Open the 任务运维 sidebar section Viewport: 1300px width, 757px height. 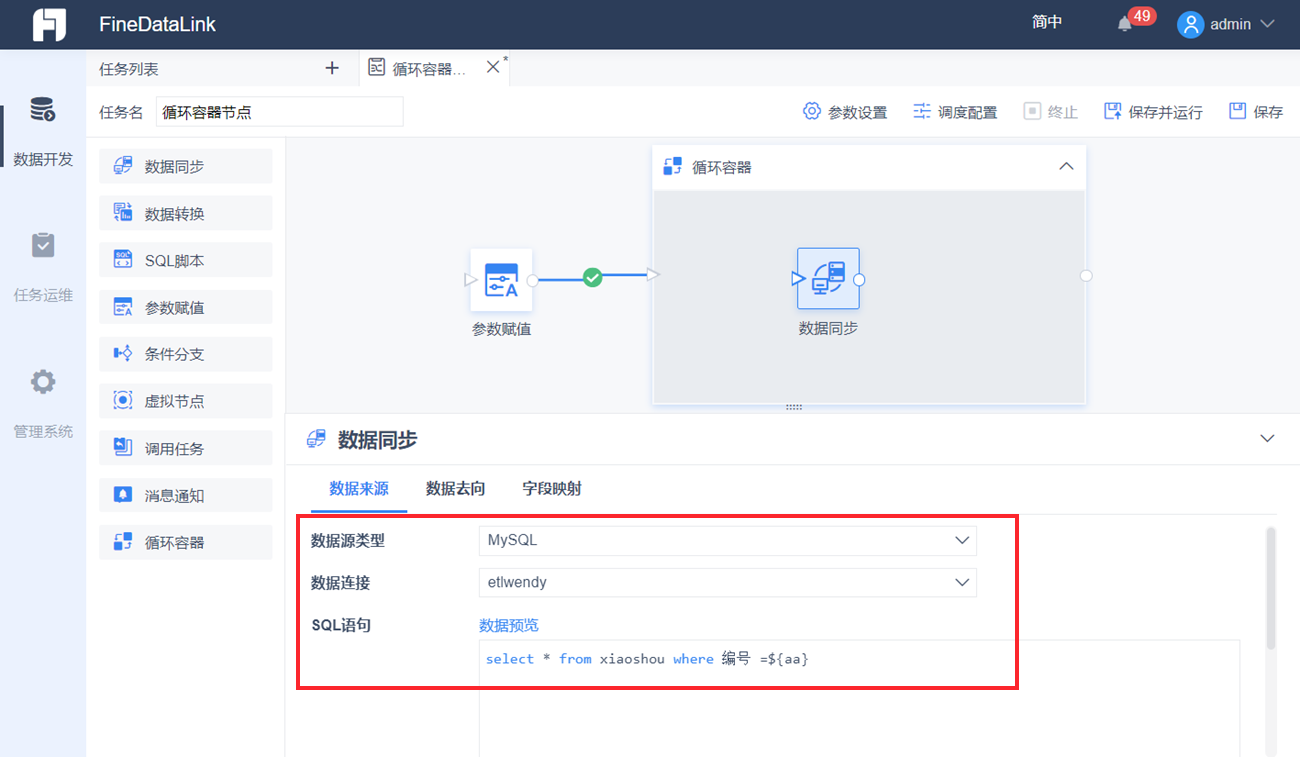click(x=43, y=268)
